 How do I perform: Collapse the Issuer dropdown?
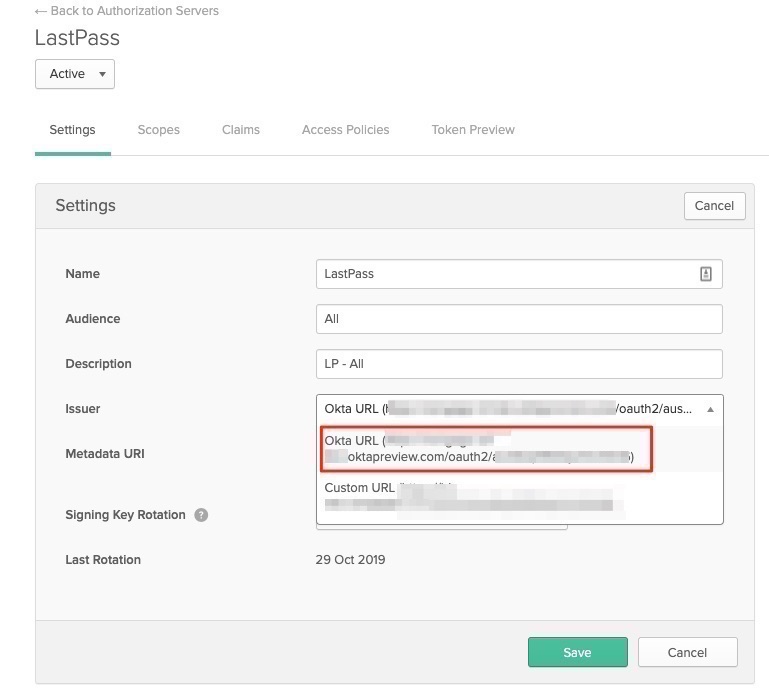(x=519, y=409)
